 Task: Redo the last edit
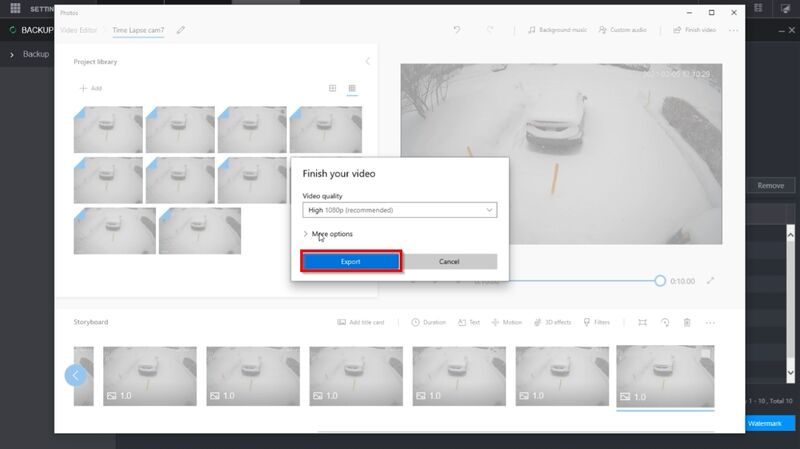[490, 30]
